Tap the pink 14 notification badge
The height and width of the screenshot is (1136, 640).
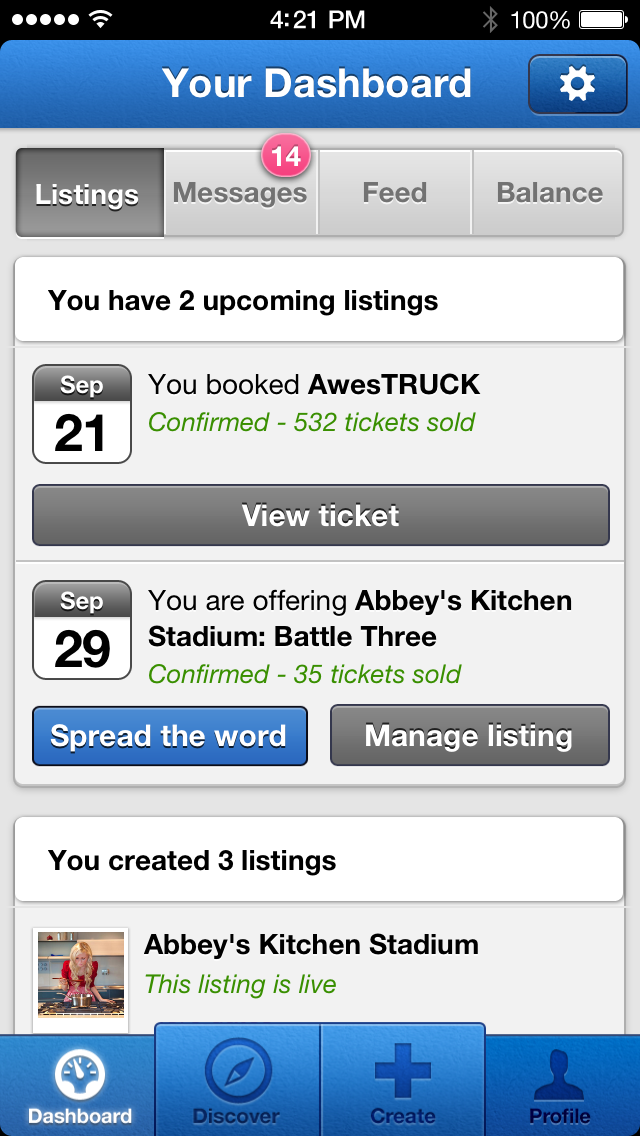pyautogui.click(x=286, y=156)
